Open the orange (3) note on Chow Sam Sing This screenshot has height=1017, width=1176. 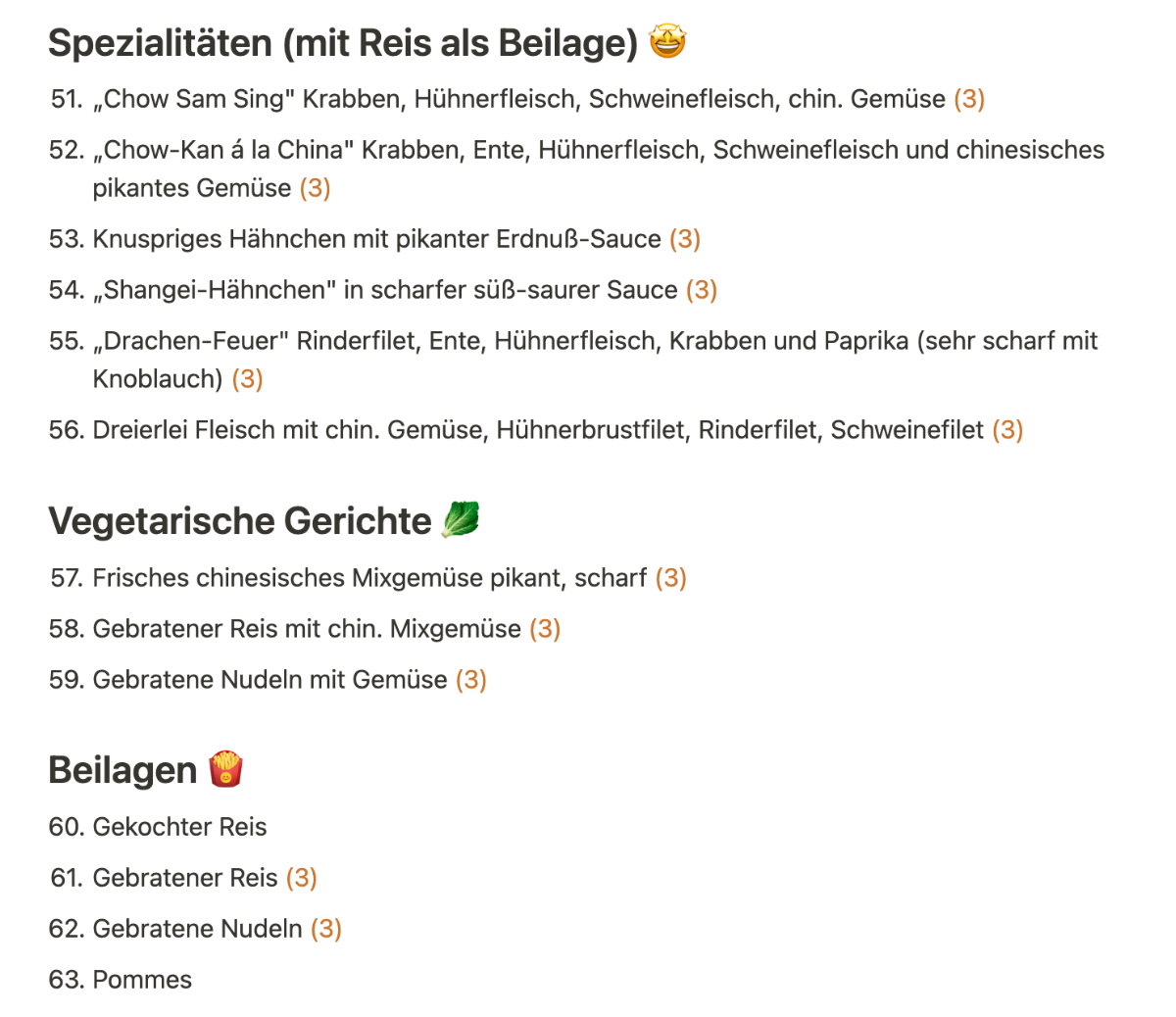[x=969, y=99]
